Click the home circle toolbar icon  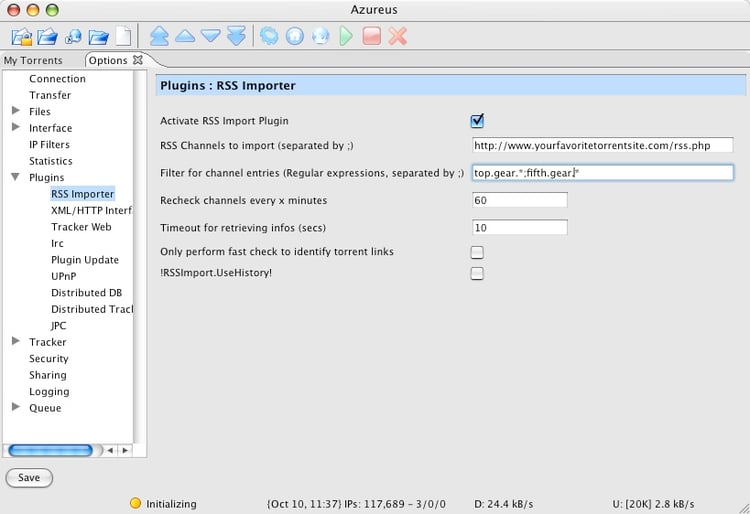pyautogui.click(x=295, y=36)
